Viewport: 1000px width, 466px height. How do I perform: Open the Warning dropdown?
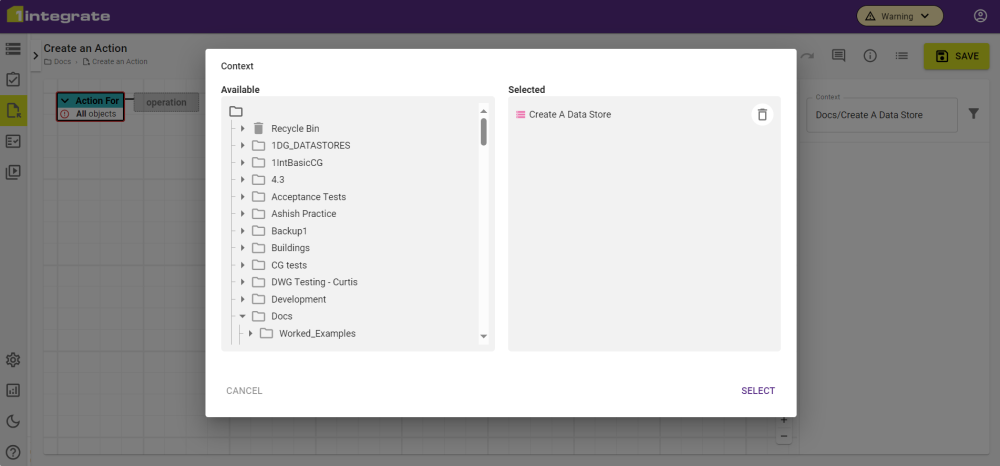tap(899, 16)
